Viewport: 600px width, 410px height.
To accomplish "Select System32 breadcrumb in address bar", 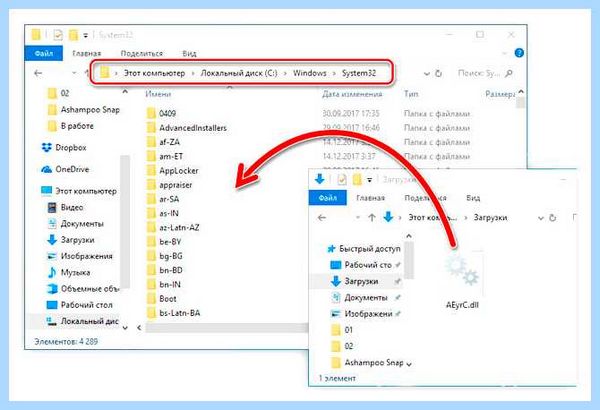I will (359, 73).
